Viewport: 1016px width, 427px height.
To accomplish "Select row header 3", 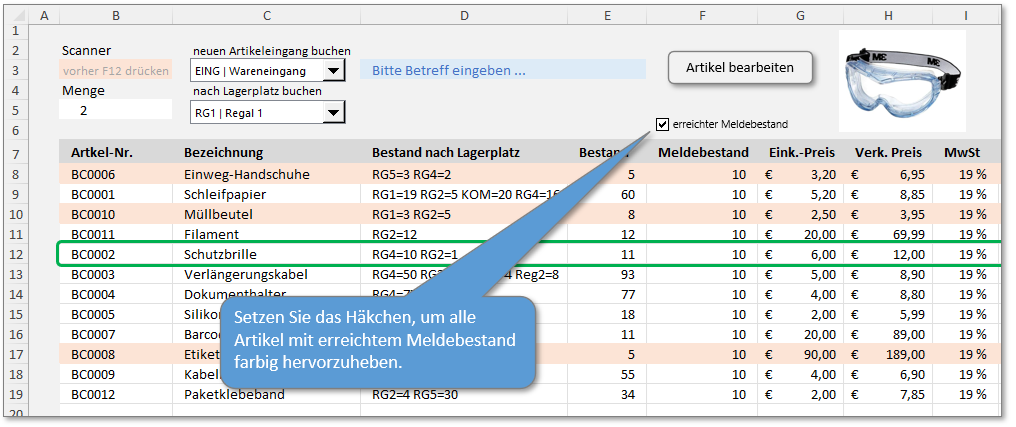I will [x=16, y=70].
